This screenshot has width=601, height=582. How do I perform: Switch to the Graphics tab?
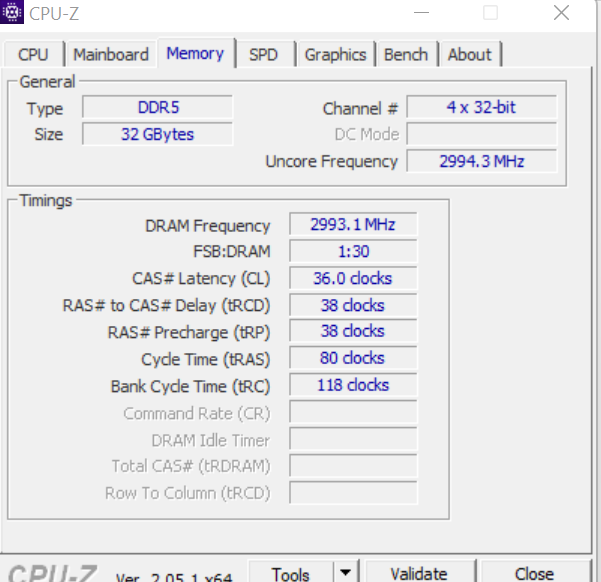(x=335, y=54)
